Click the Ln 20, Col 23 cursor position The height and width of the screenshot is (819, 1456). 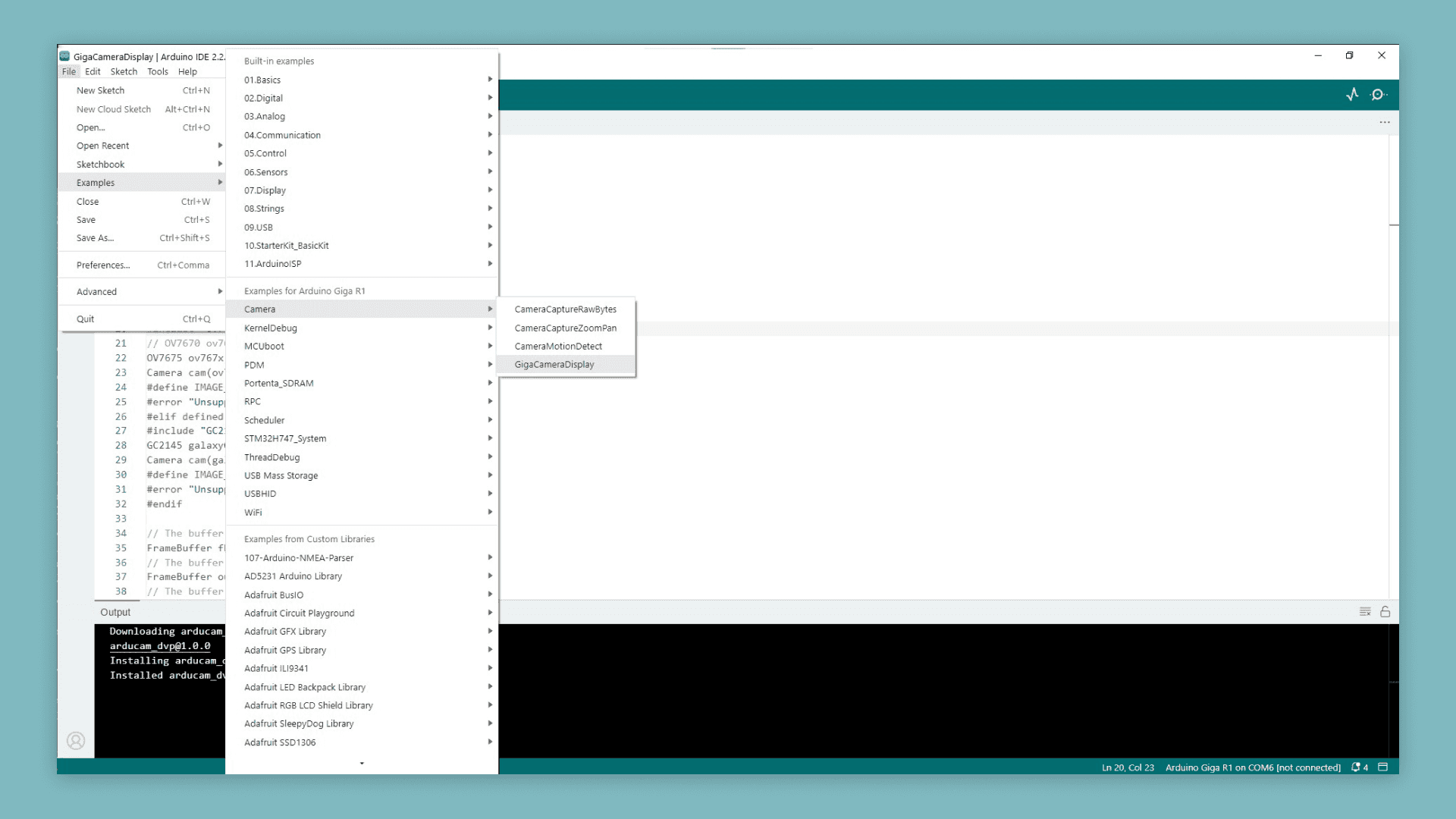point(1128,767)
